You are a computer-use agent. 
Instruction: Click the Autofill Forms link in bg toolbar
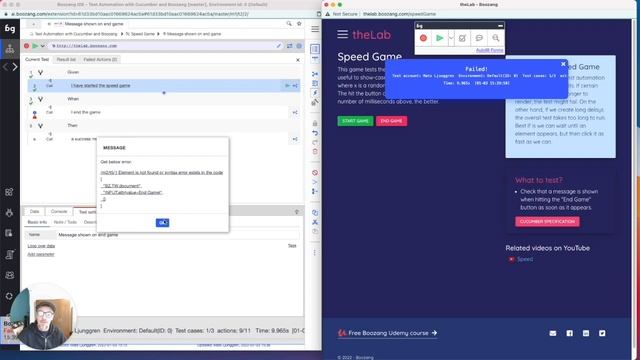[489, 50]
